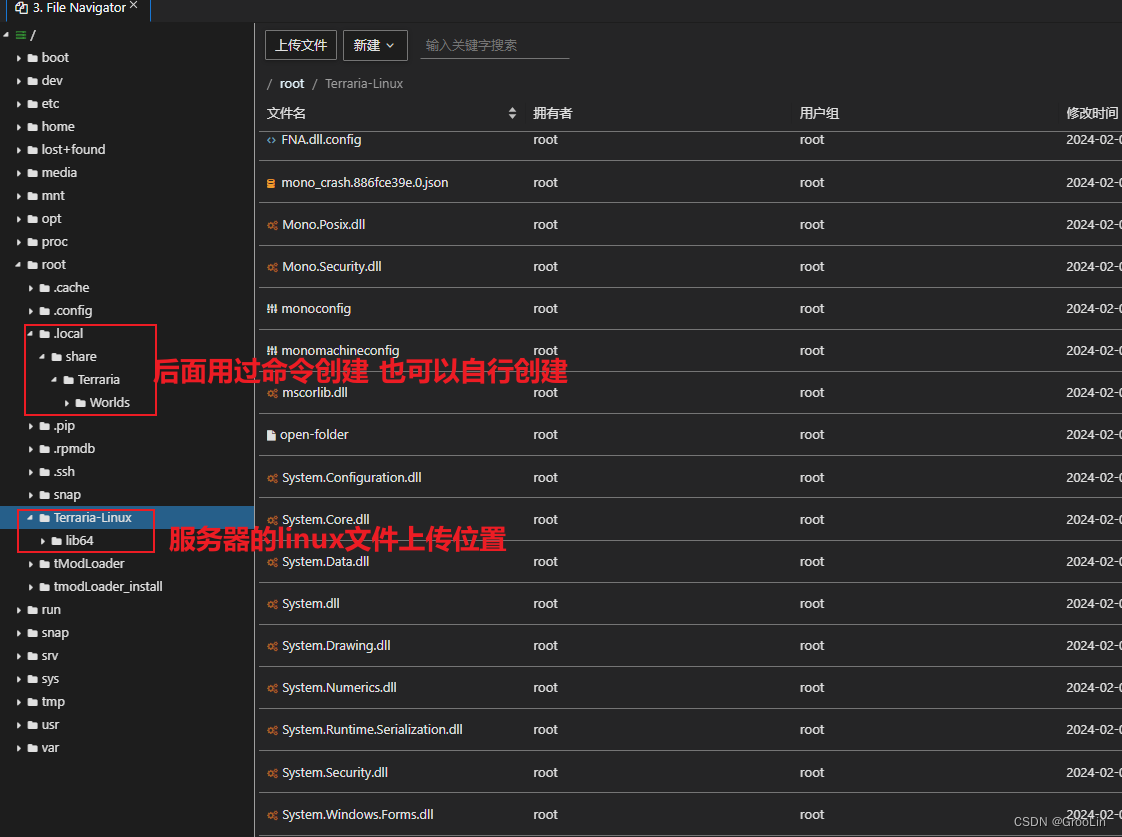The image size is (1122, 837).
Task: Click the System.Runtime.Serialization.dll gear icon
Action: coord(272,730)
